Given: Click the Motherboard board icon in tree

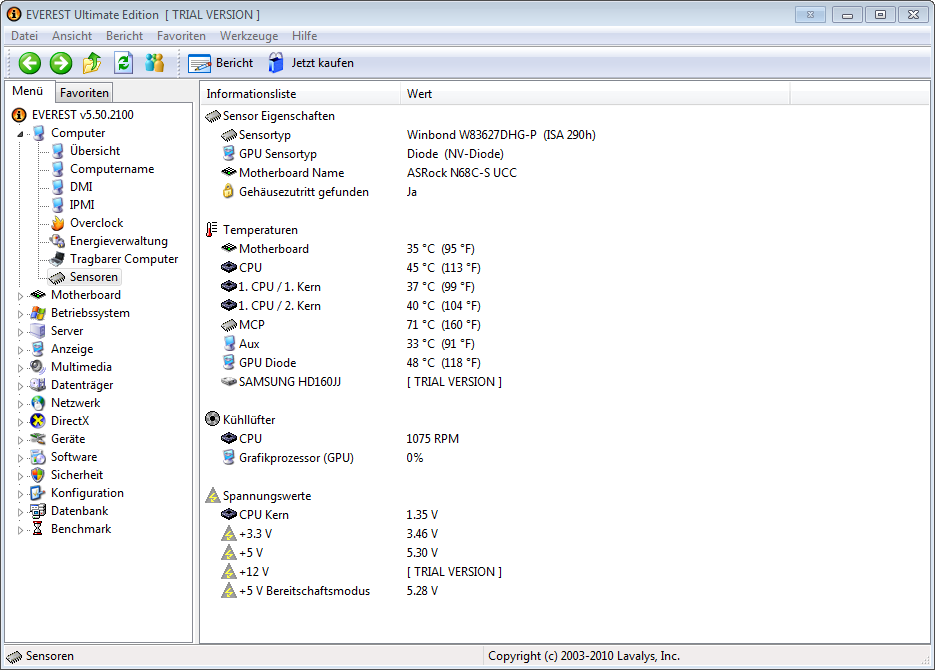Looking at the screenshot, I should [38, 294].
